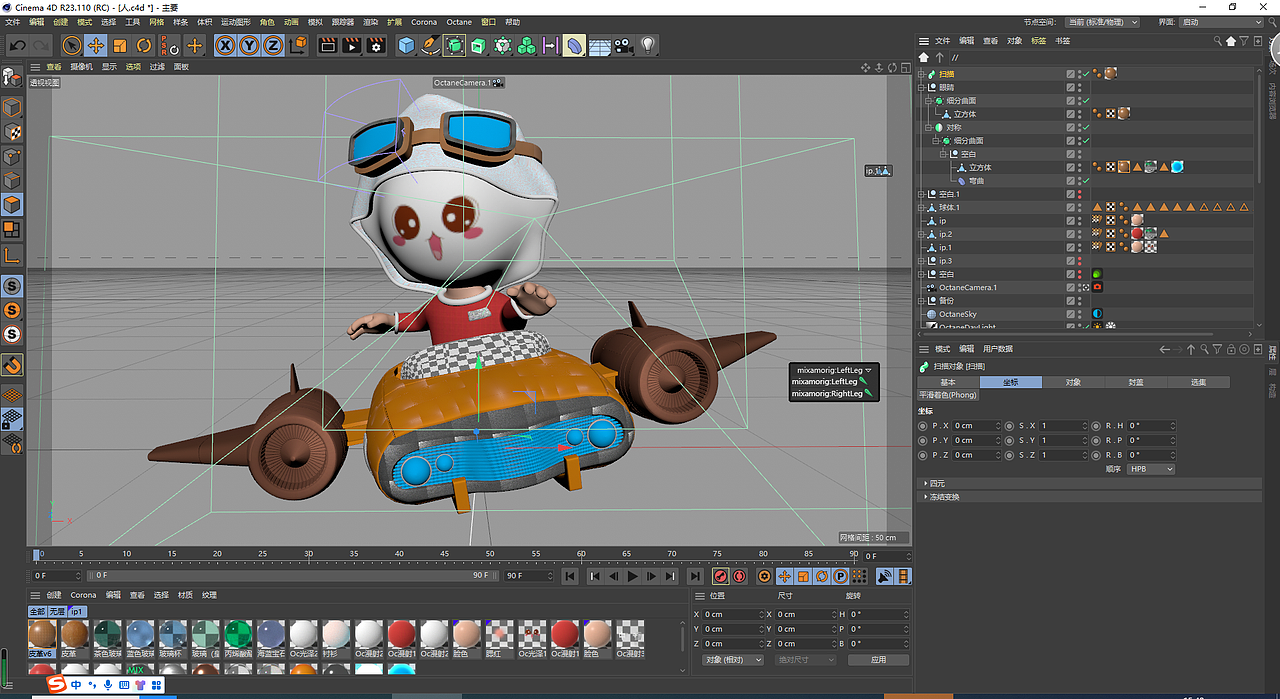
Task: Play the animation forward
Action: coord(633,576)
